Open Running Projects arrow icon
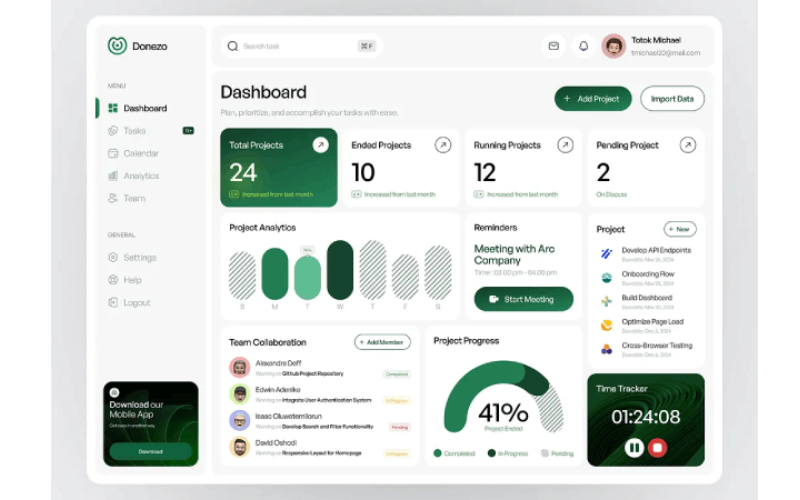 tap(565, 145)
